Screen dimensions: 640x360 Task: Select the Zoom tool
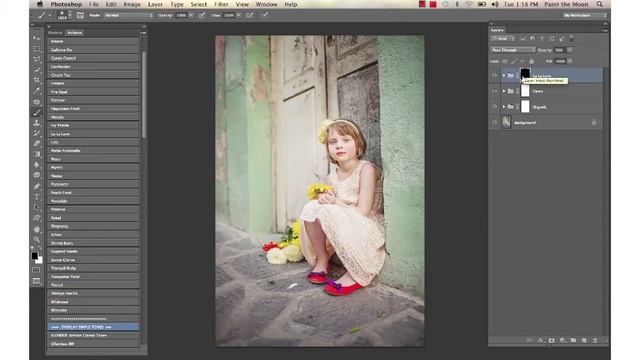coord(37,240)
